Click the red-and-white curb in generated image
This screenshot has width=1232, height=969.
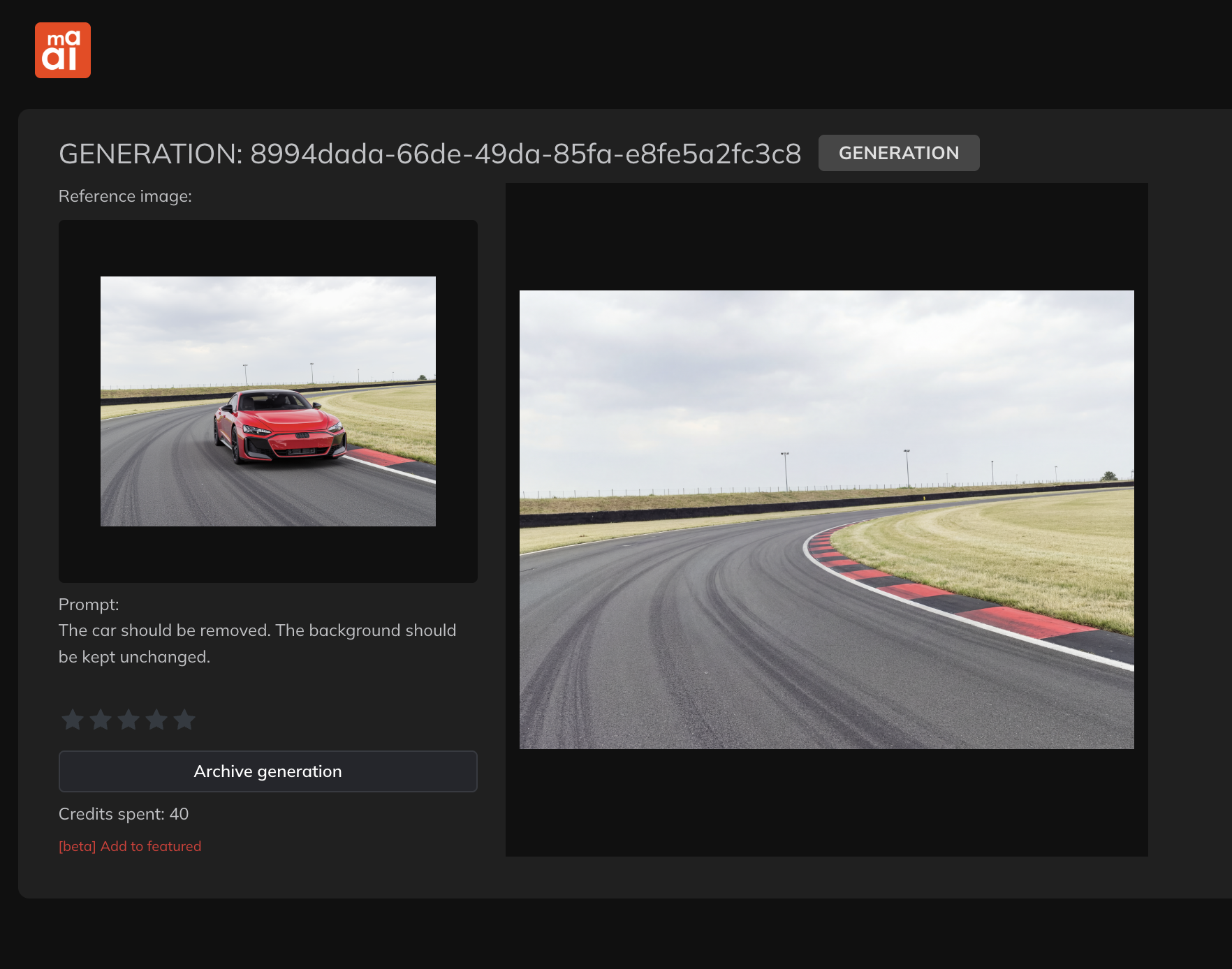[978, 609]
